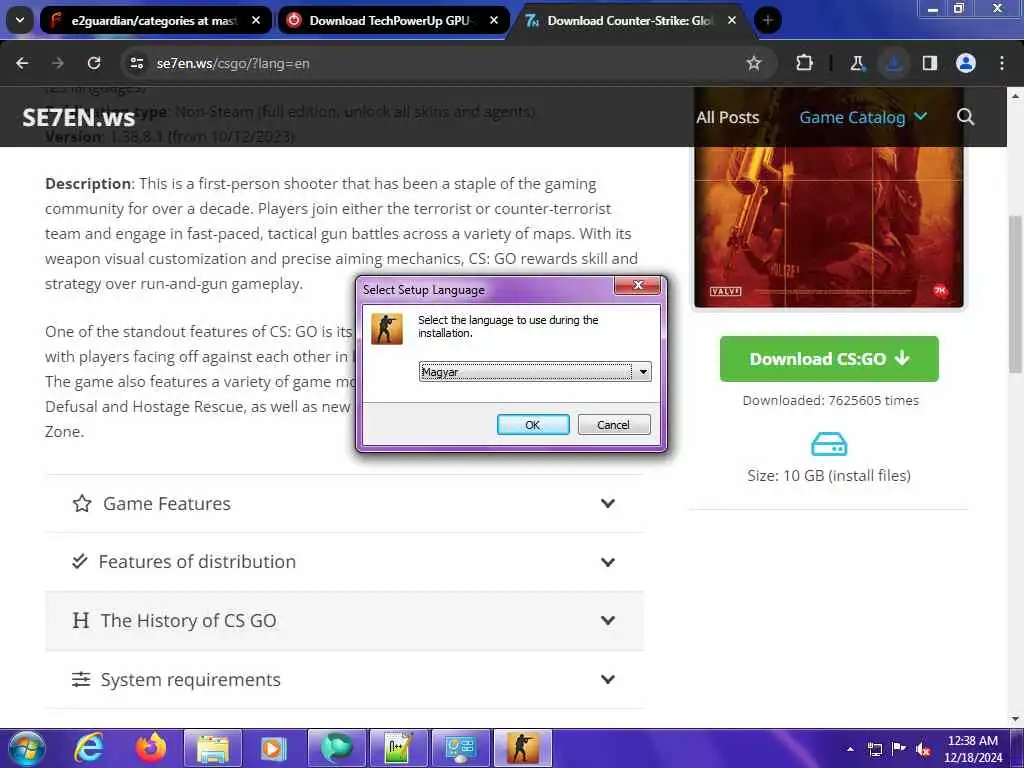Click OK in Select Setup Language dialog
The height and width of the screenshot is (768, 1024).
pyautogui.click(x=533, y=424)
